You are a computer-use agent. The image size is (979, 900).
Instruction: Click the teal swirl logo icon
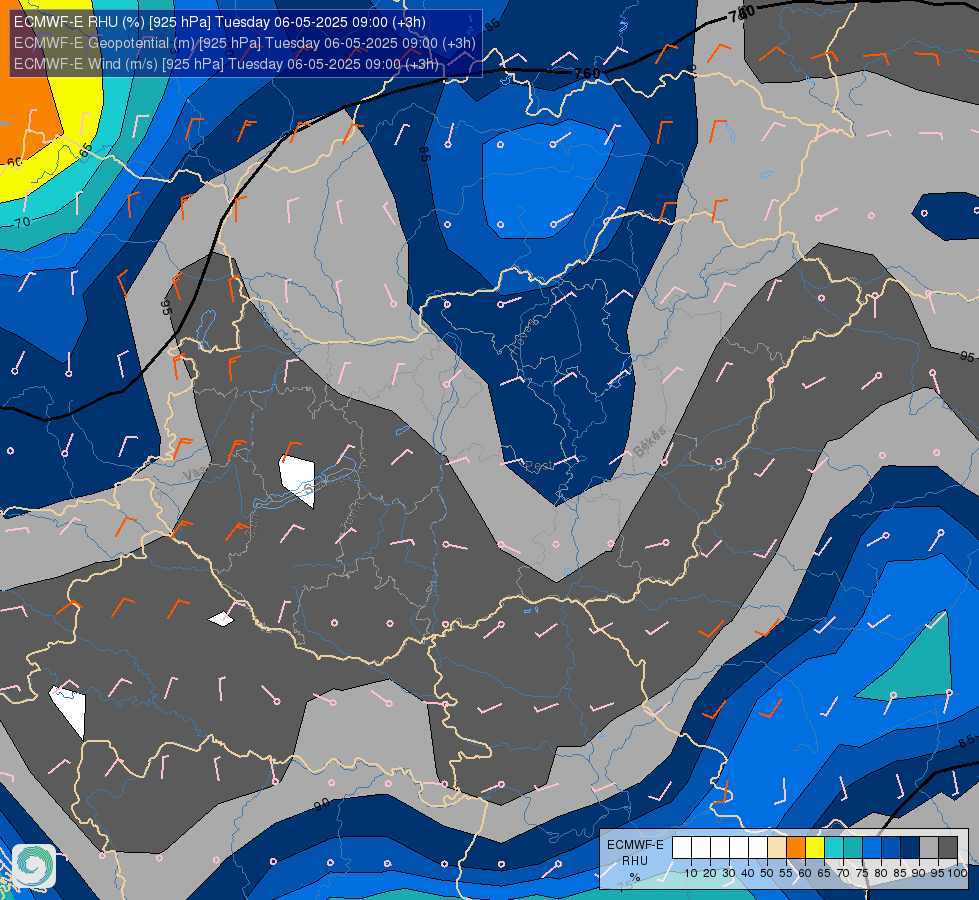coord(34,865)
